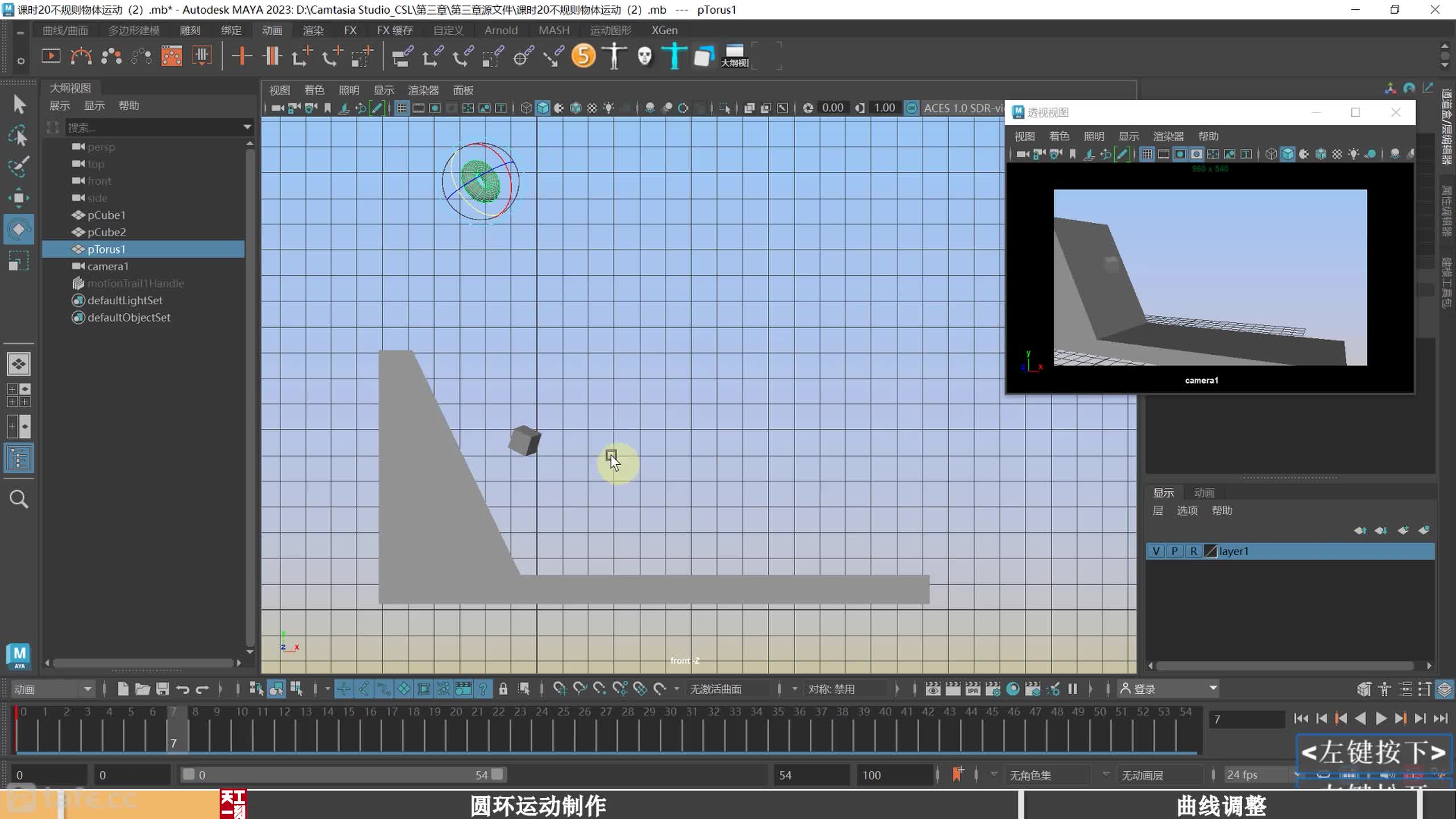This screenshot has width=1456, height=819.
Task: Click the Playblast shelf icon
Action: point(51,56)
